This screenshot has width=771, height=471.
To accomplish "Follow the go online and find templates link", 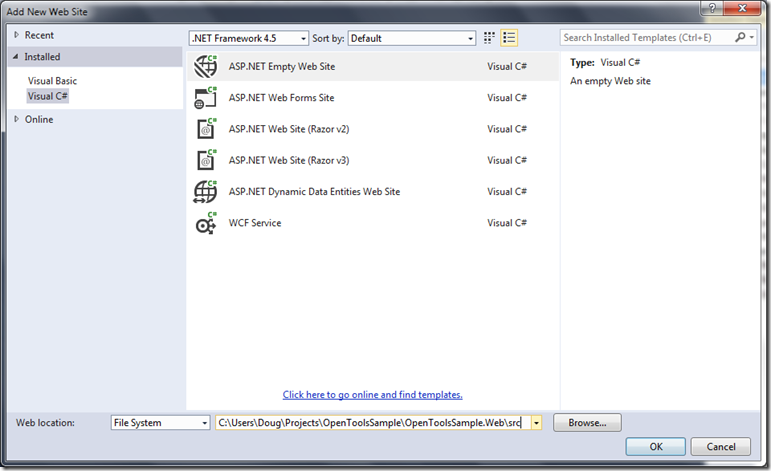I will [x=372, y=394].
